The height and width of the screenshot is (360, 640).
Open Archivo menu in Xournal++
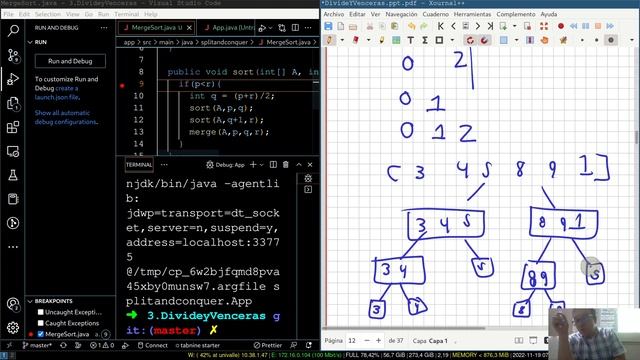(334, 14)
